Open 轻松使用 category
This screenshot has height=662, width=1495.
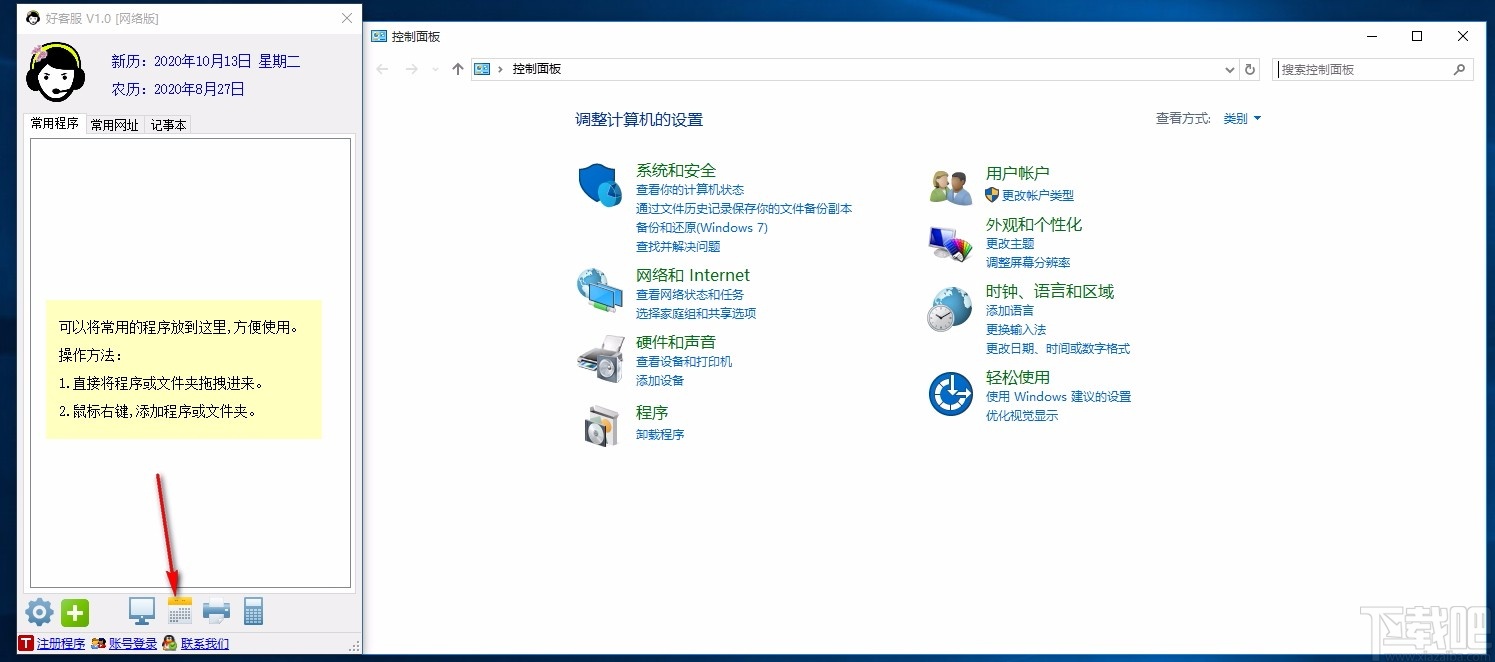pyautogui.click(x=1018, y=377)
